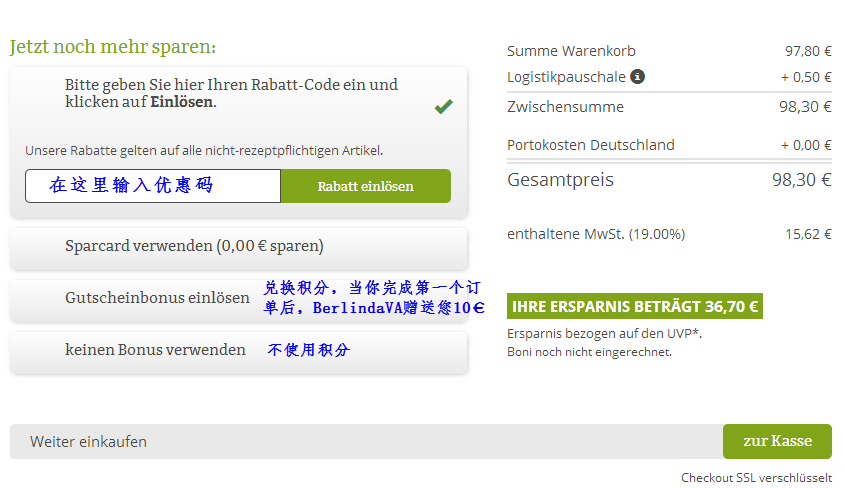845x488 pixels.
Task: Click the green checkmark in the Rabatt-Code panel
Action: click(x=444, y=106)
